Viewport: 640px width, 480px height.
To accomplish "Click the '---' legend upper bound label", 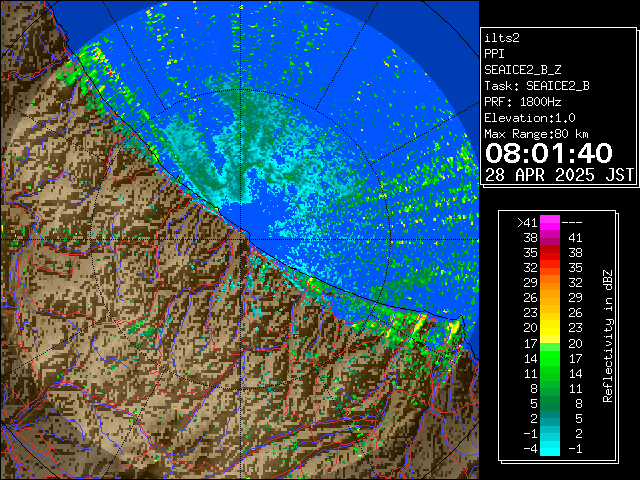I will coord(572,223).
